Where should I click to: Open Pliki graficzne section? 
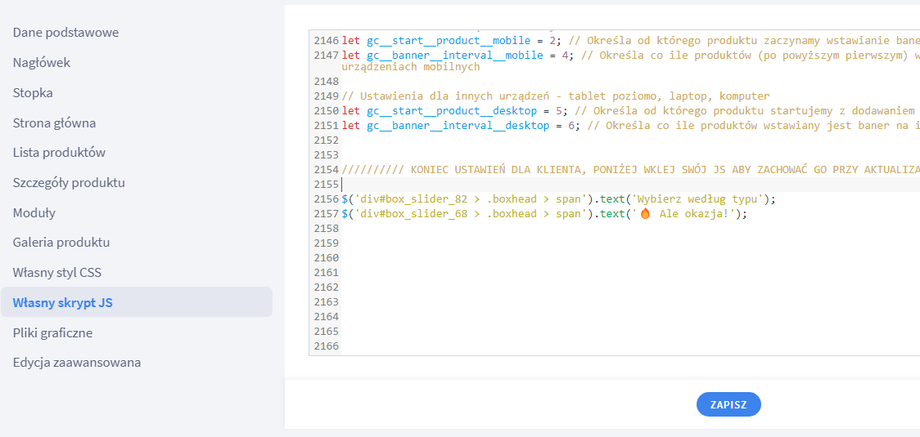click(53, 332)
